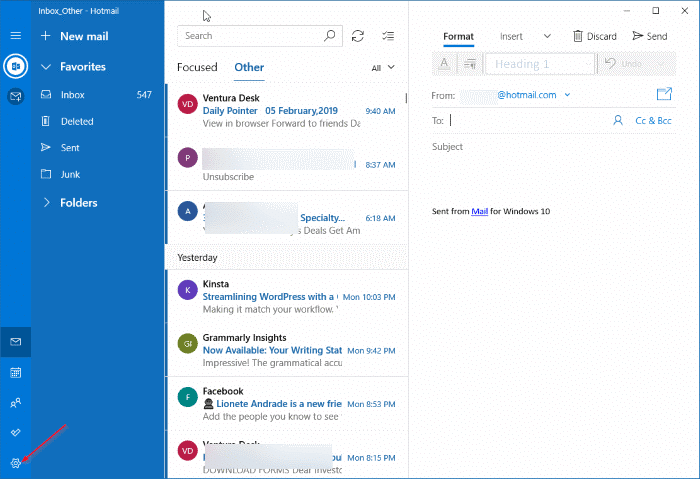Open the Heading 1 style dropdown
Image resolution: width=700 pixels, height=479 pixels.
coord(540,64)
